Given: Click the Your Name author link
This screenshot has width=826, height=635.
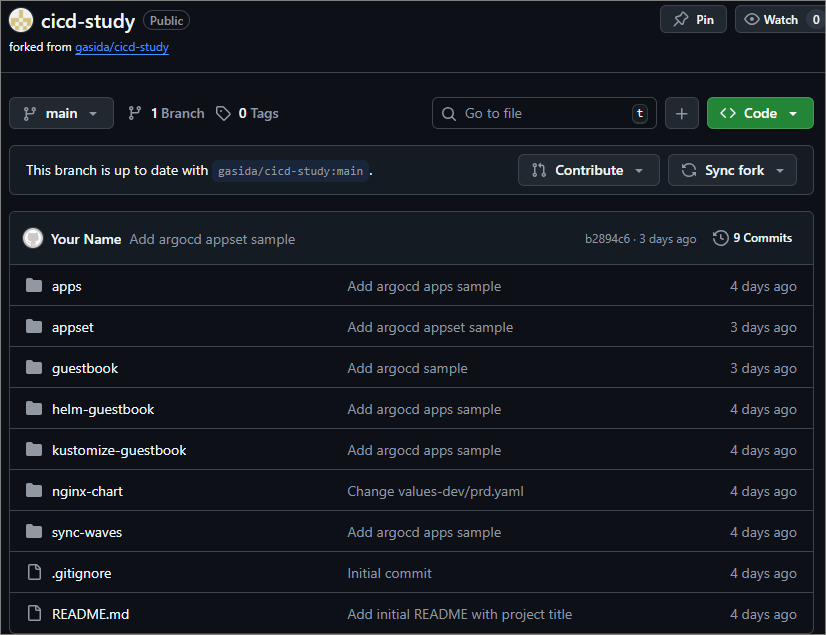Looking at the screenshot, I should pyautogui.click(x=86, y=239).
